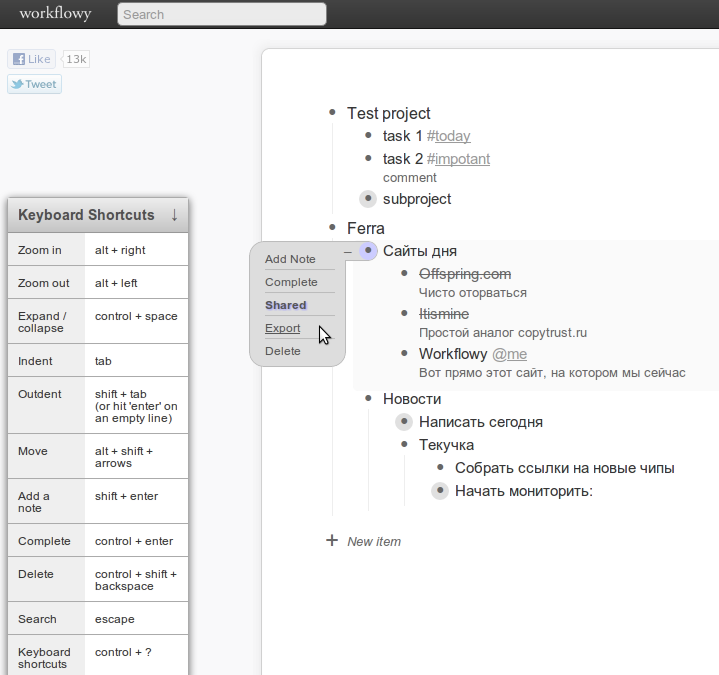Choose Add Note from the popup menu

pyautogui.click(x=290, y=259)
